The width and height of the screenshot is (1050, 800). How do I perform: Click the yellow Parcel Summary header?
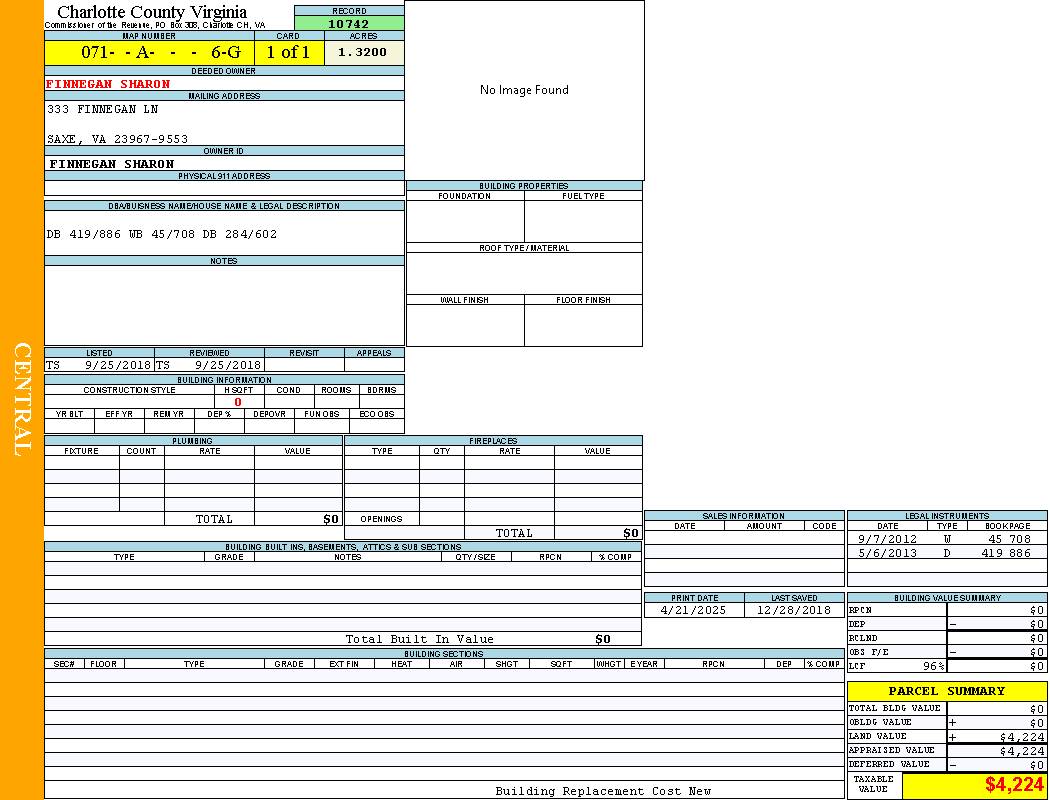click(x=946, y=691)
